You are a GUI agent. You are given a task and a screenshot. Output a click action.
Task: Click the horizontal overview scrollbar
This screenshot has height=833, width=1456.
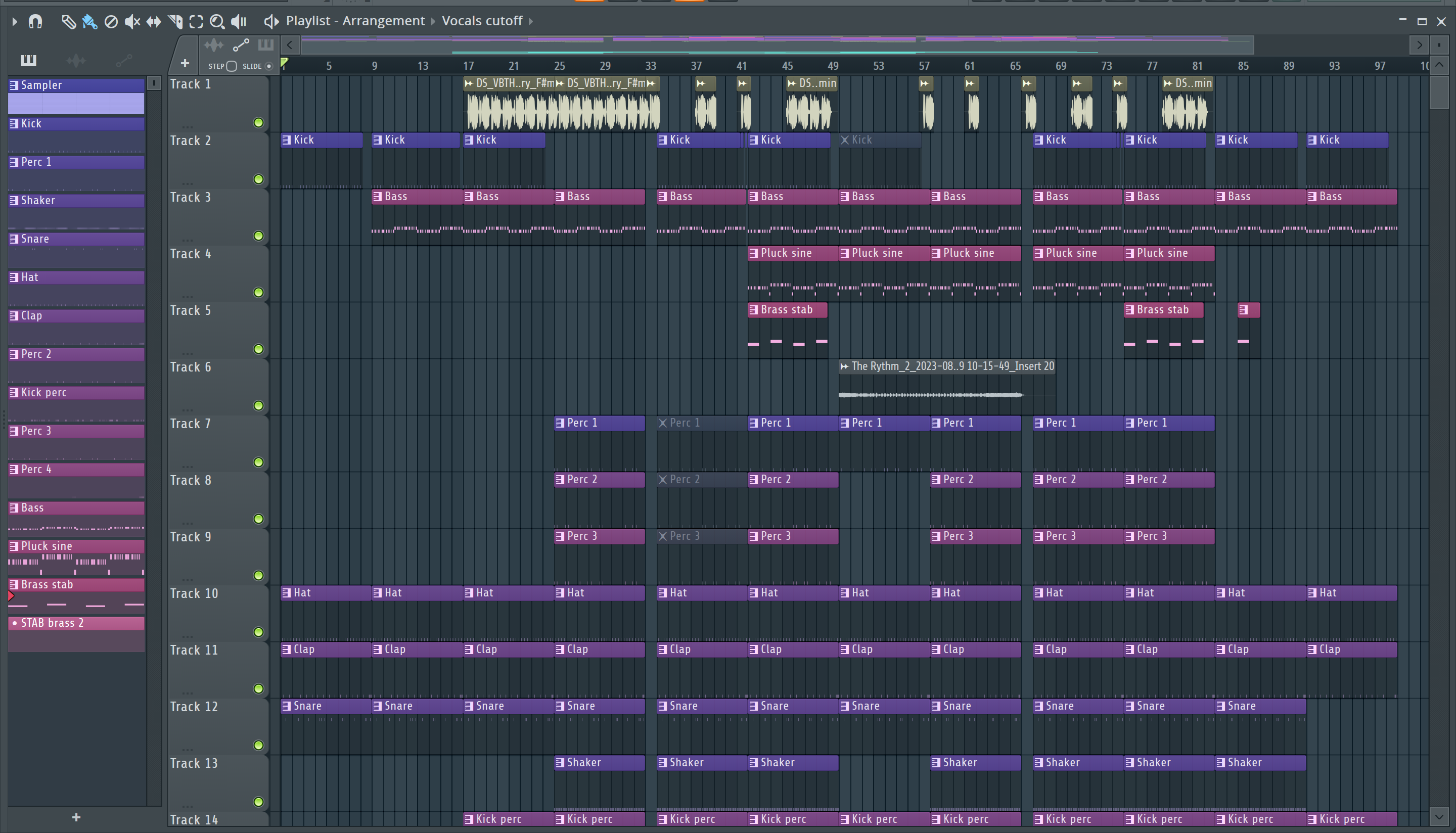pyautogui.click(x=777, y=44)
